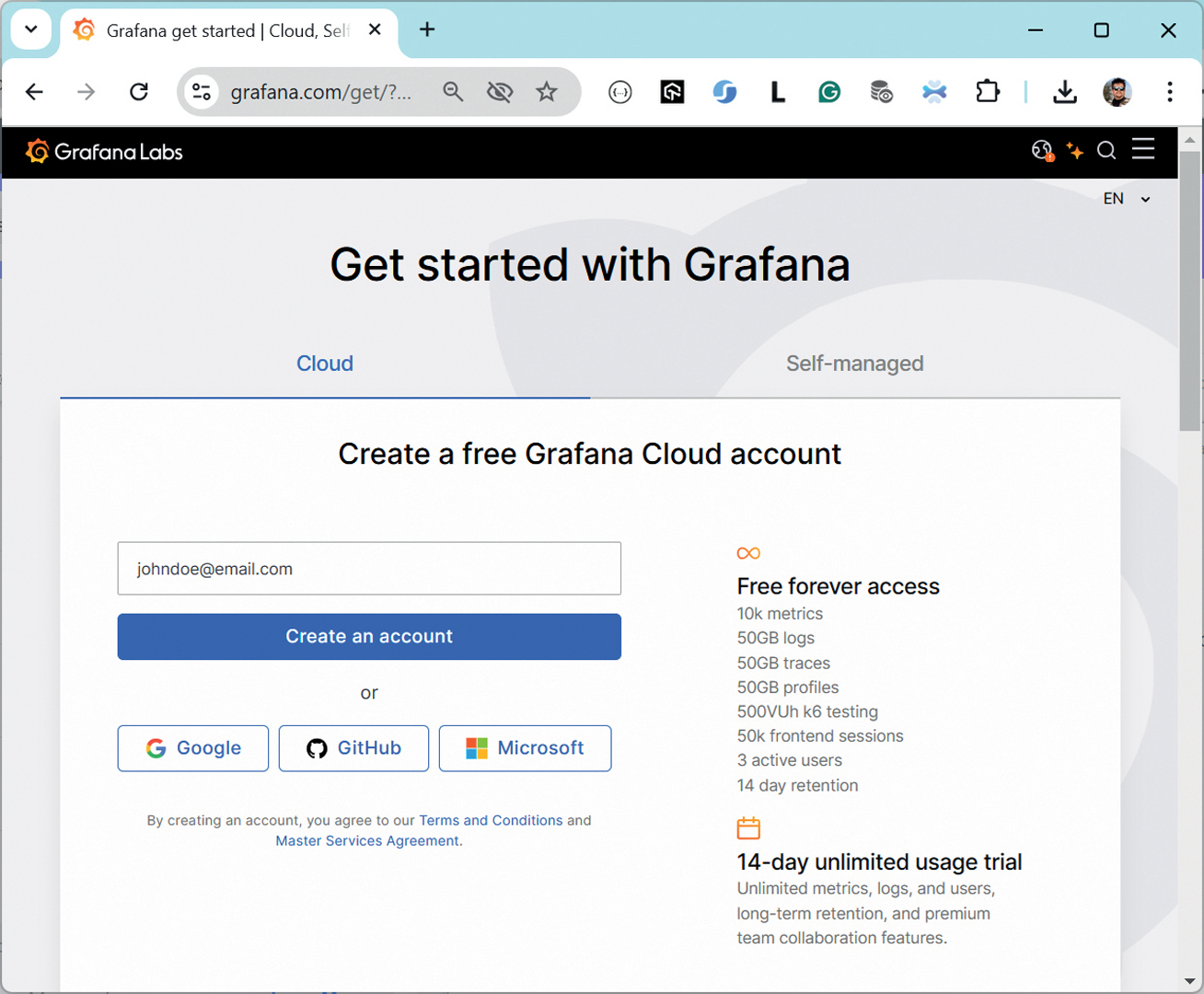Click the calendar icon above 14-day trial

click(x=748, y=827)
